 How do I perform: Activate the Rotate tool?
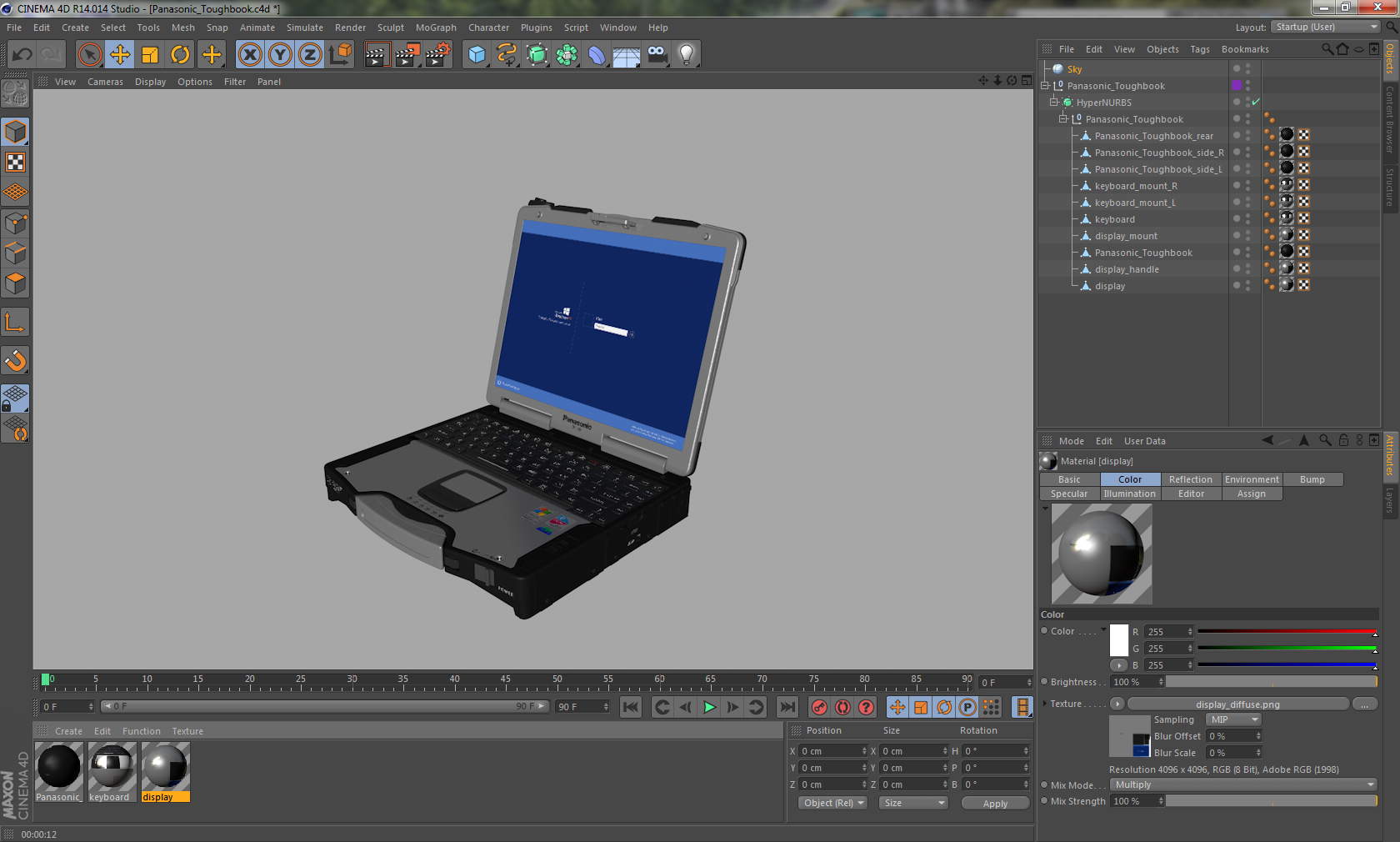tap(180, 55)
